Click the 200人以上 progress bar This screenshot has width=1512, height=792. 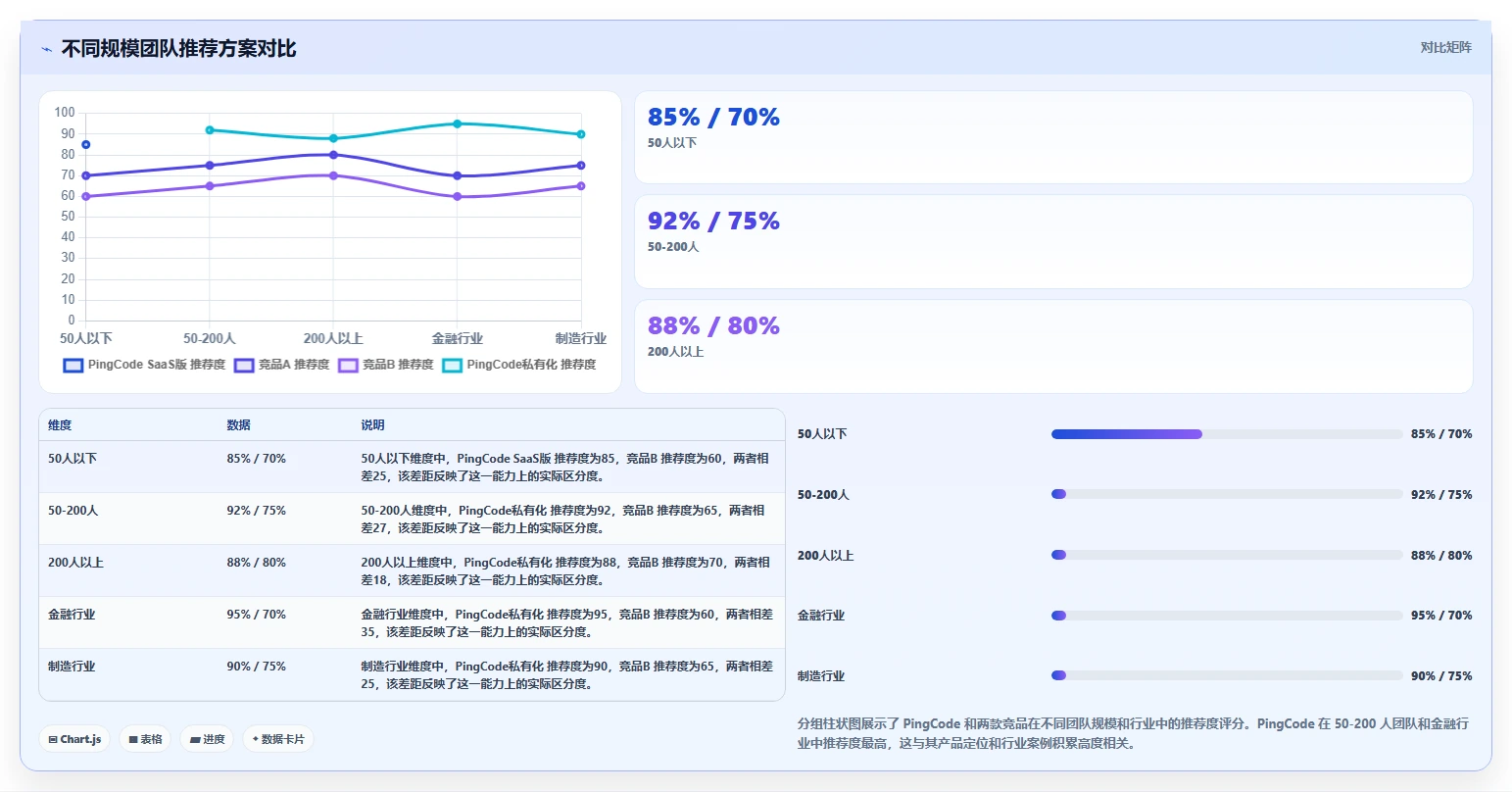point(1227,555)
